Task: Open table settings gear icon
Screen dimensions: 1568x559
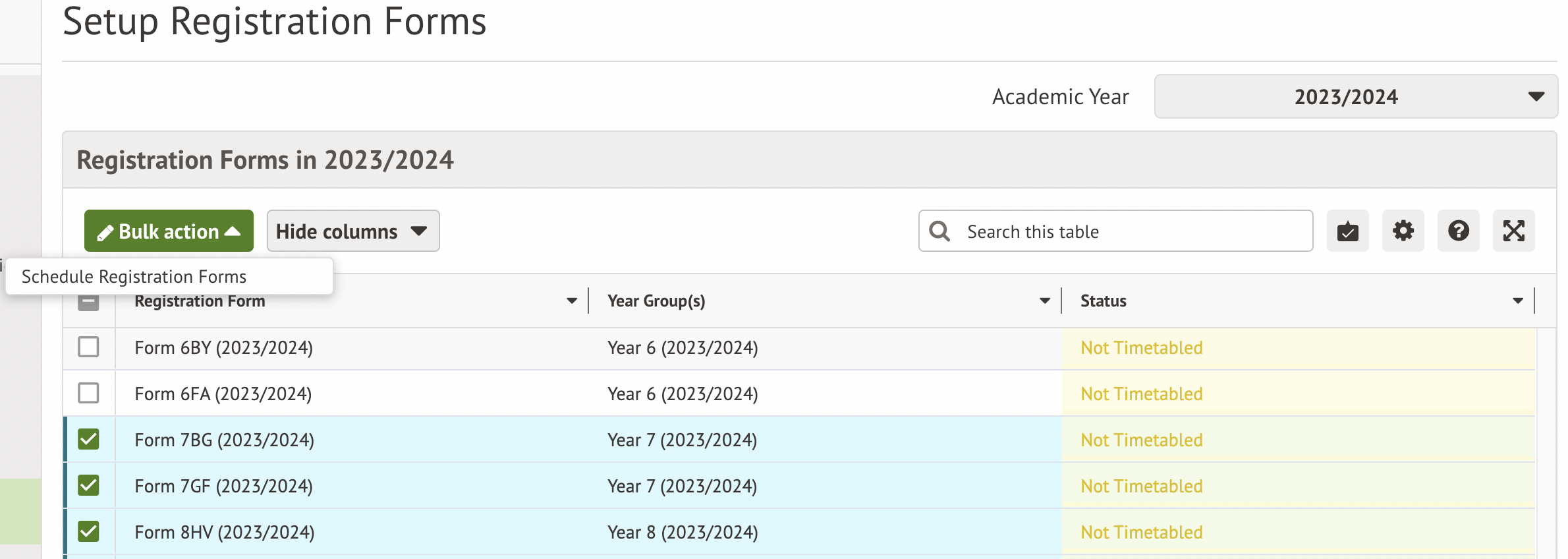Action: (x=1403, y=231)
